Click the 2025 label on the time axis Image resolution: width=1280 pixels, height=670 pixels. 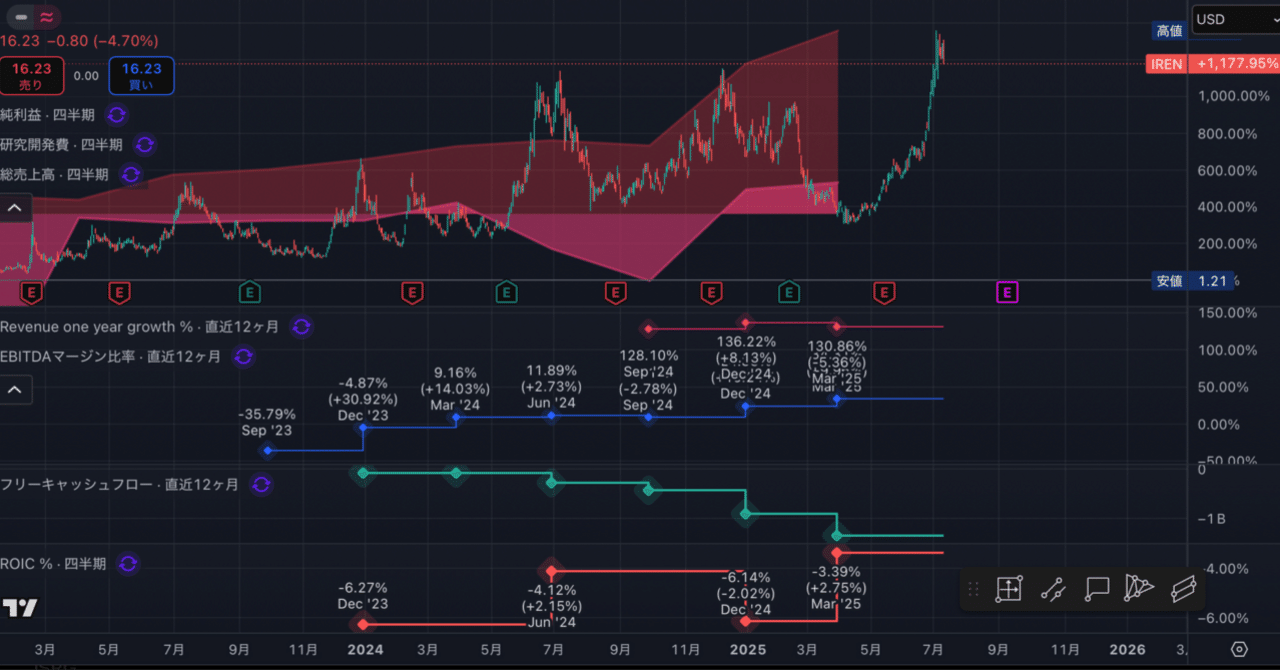pyautogui.click(x=748, y=649)
